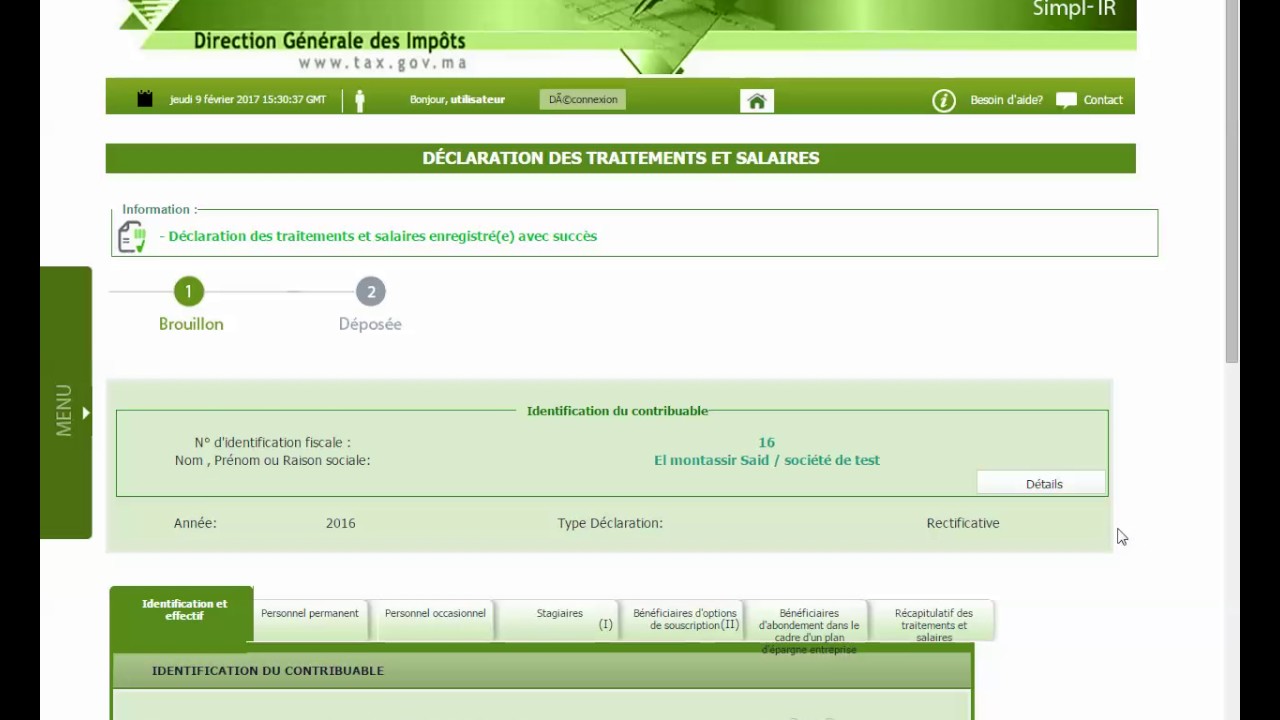This screenshot has height=720, width=1280.
Task: Expand the MENU side panel arrow
Action: click(86, 412)
